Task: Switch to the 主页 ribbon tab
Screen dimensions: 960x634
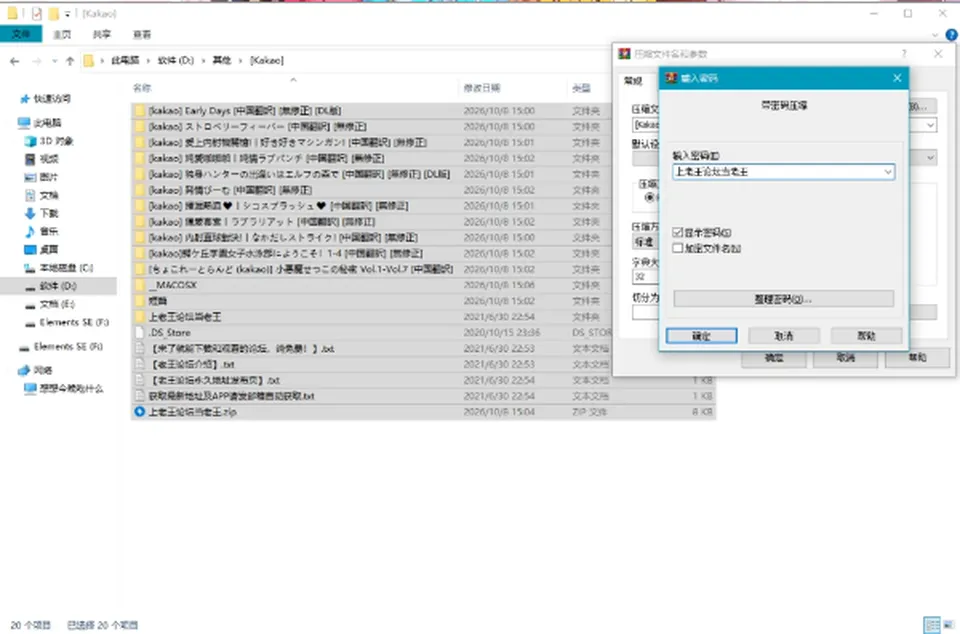Action: click(x=62, y=35)
